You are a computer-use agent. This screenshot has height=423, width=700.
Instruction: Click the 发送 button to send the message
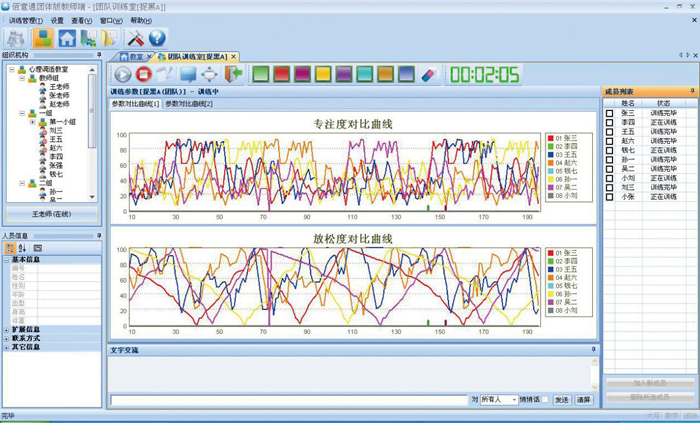(x=561, y=399)
